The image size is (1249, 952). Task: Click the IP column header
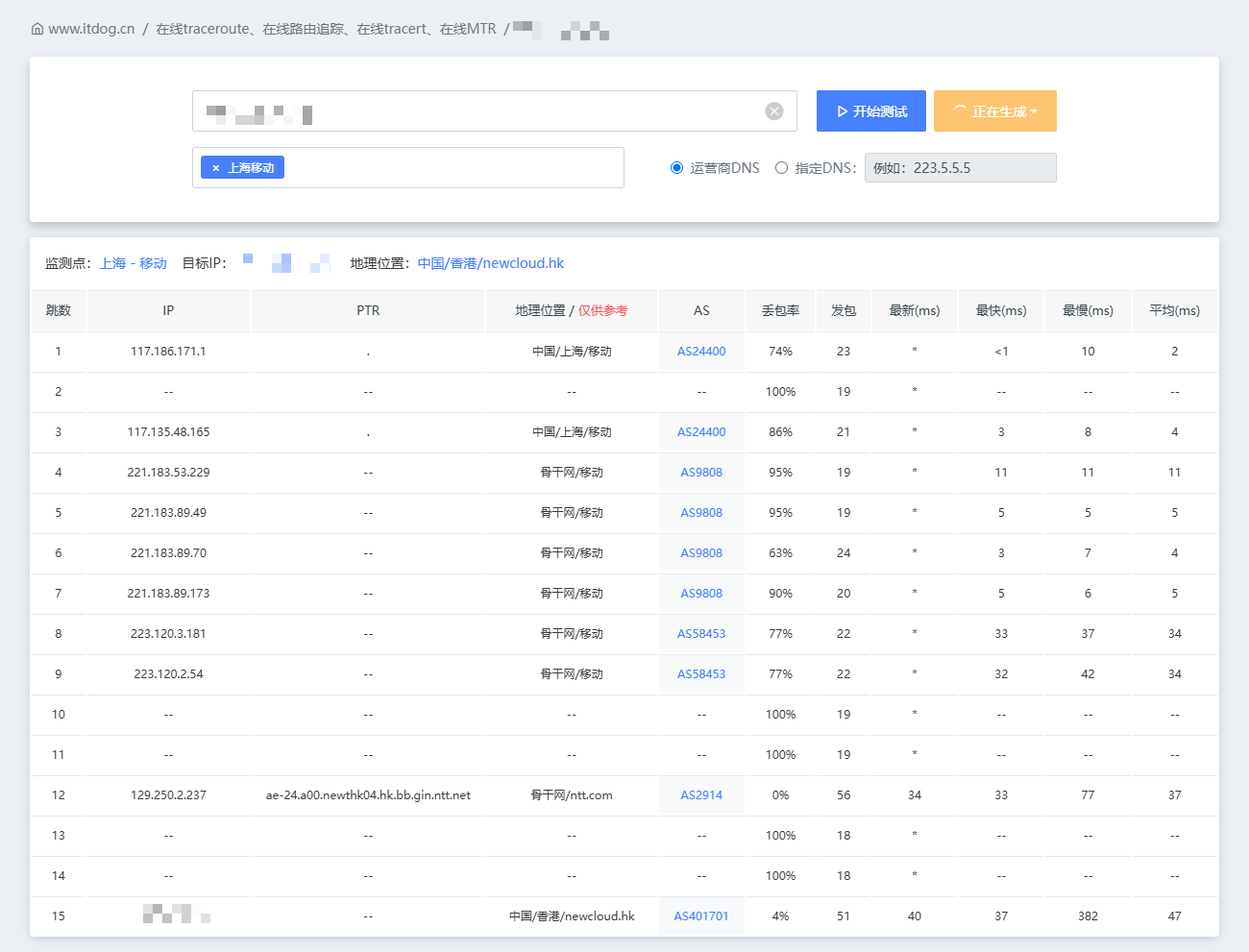click(168, 311)
